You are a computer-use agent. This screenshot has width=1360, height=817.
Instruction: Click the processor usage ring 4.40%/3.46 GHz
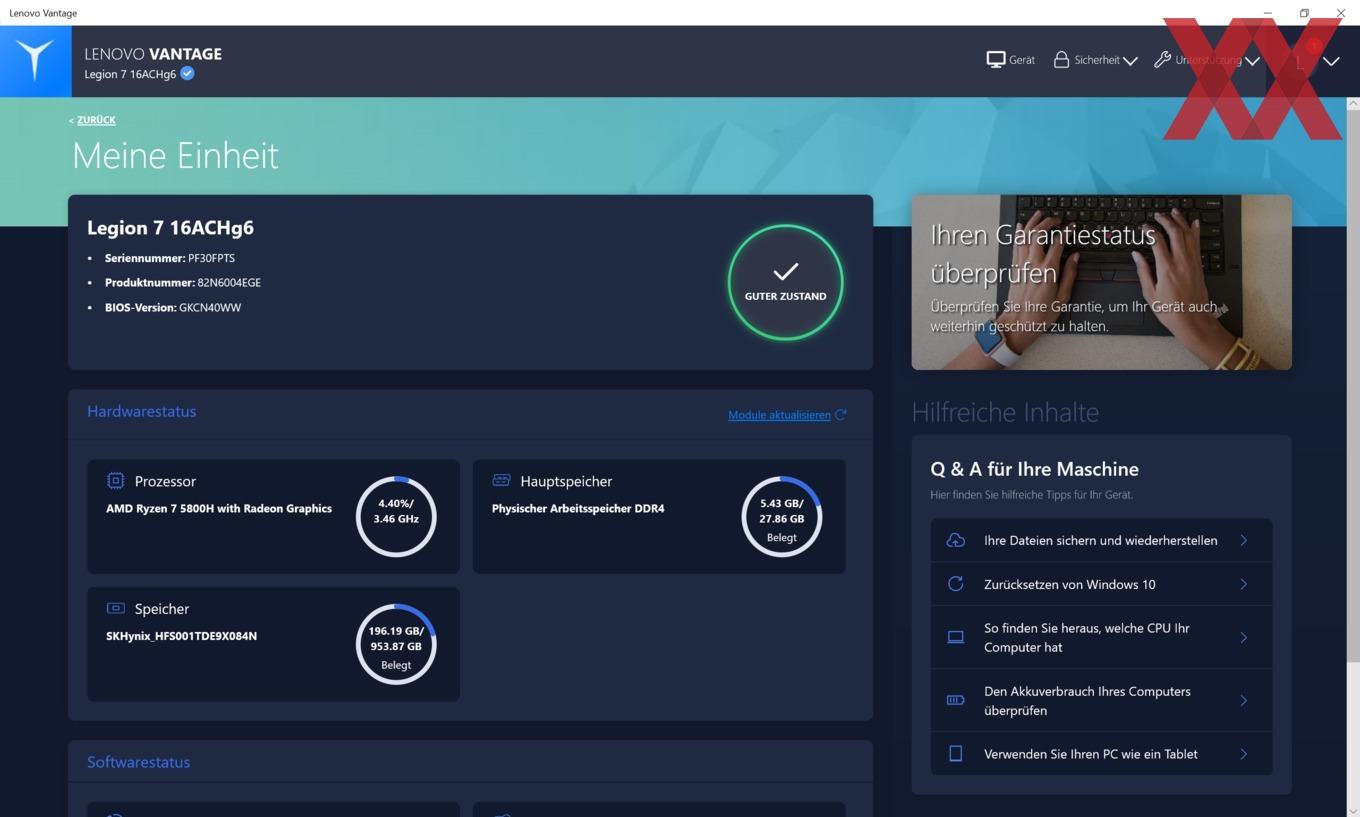coord(396,517)
